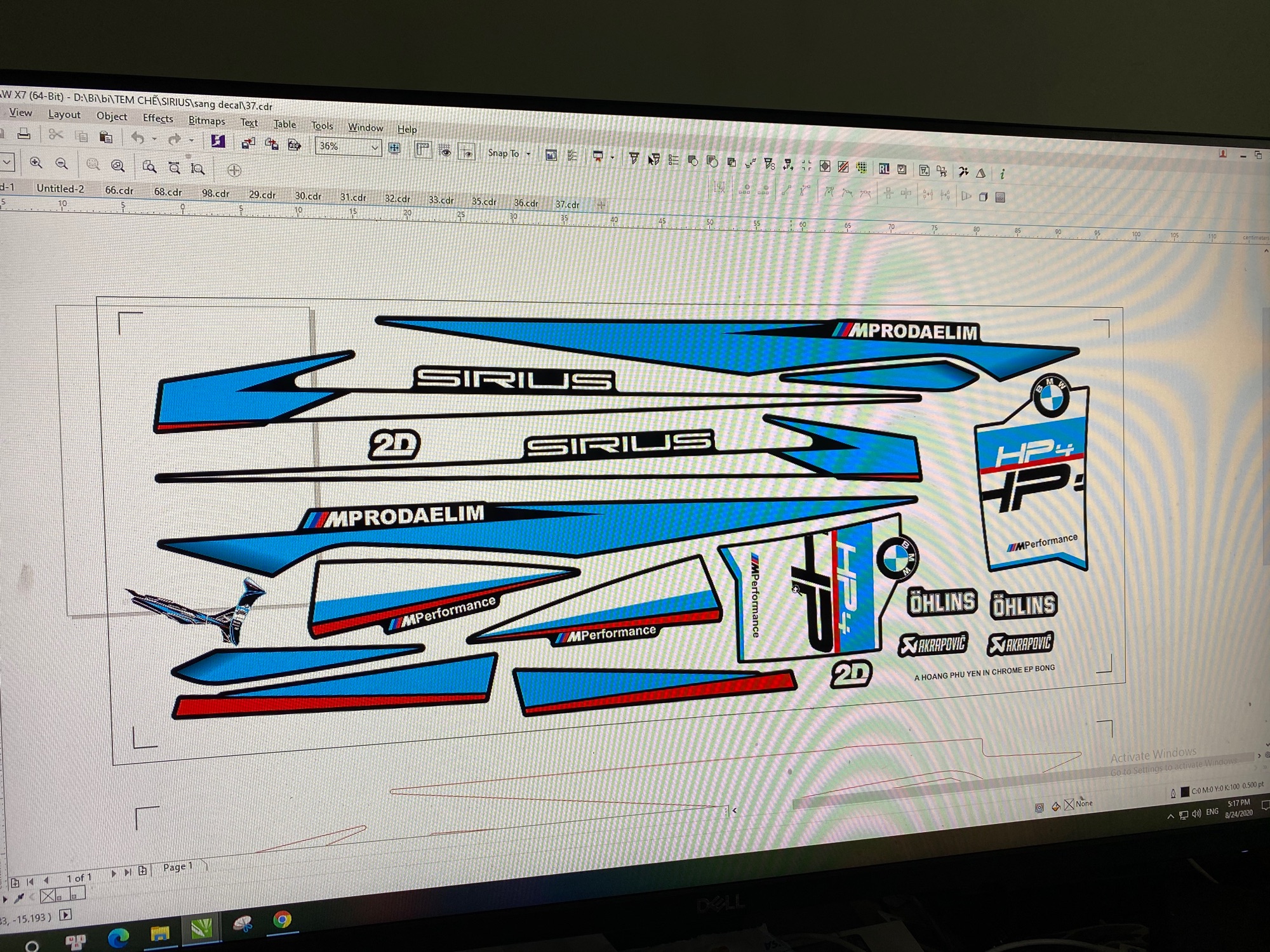Click the plus to start new document tab
This screenshot has height=952, width=1270.
(x=601, y=205)
